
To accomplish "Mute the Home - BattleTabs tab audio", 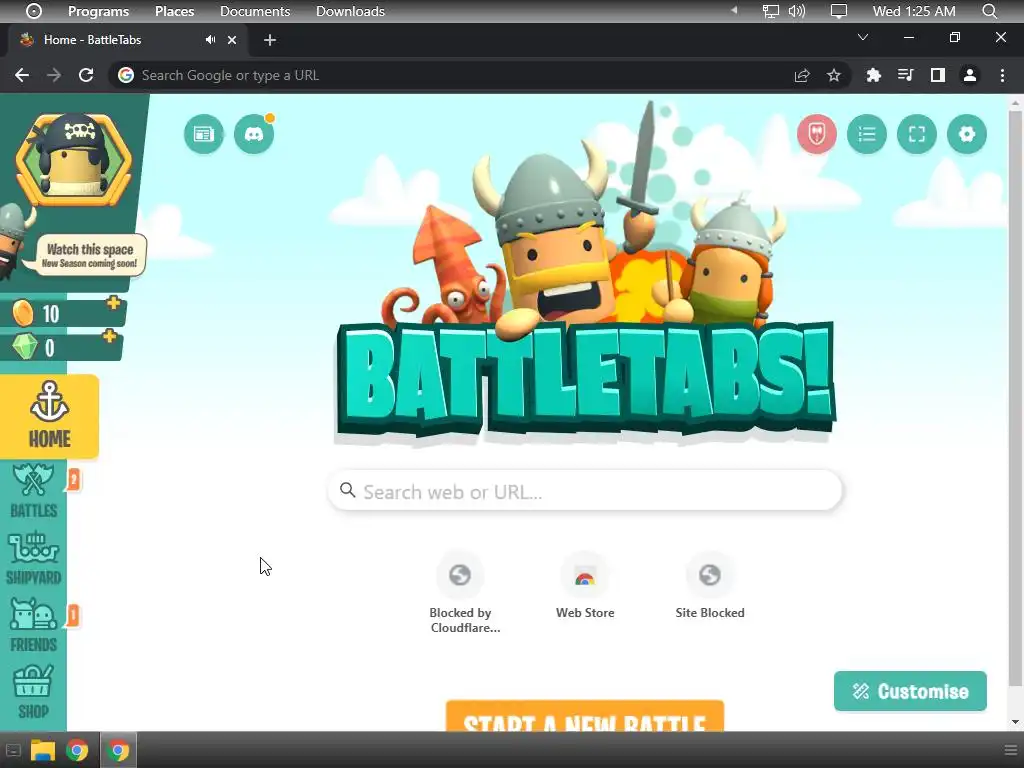I will [x=210, y=40].
